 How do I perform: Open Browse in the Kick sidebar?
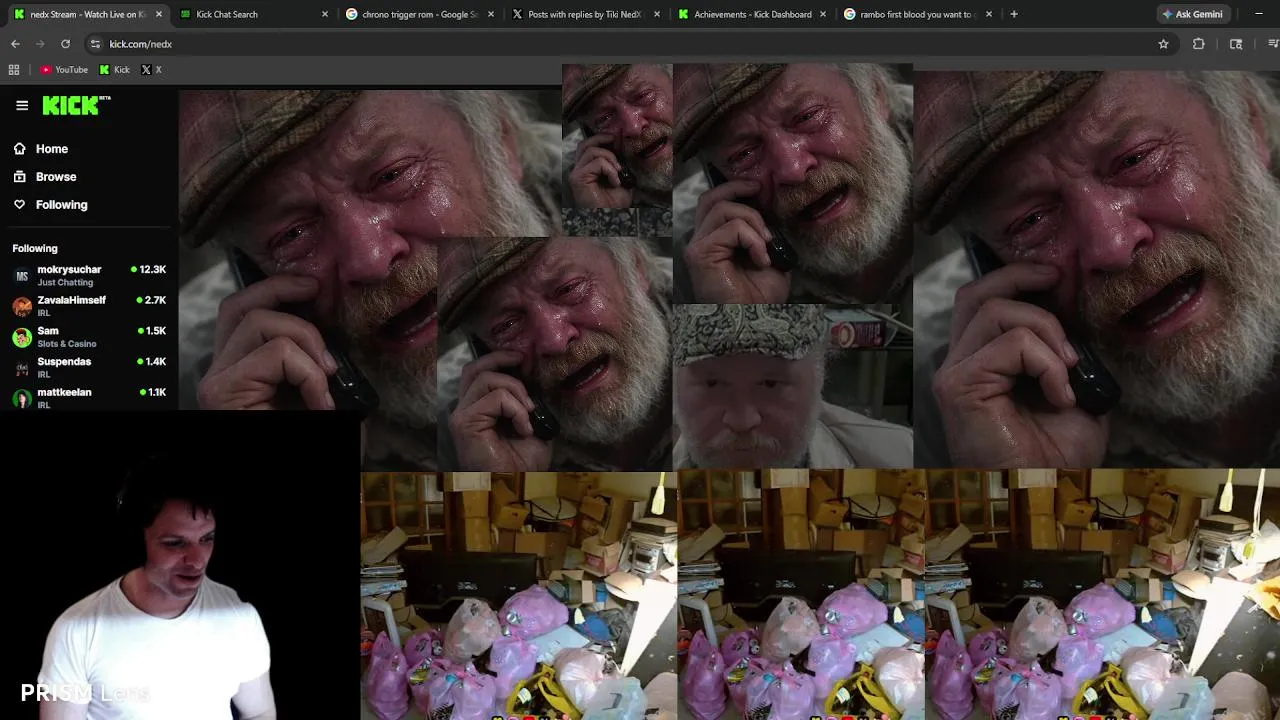tap(56, 177)
